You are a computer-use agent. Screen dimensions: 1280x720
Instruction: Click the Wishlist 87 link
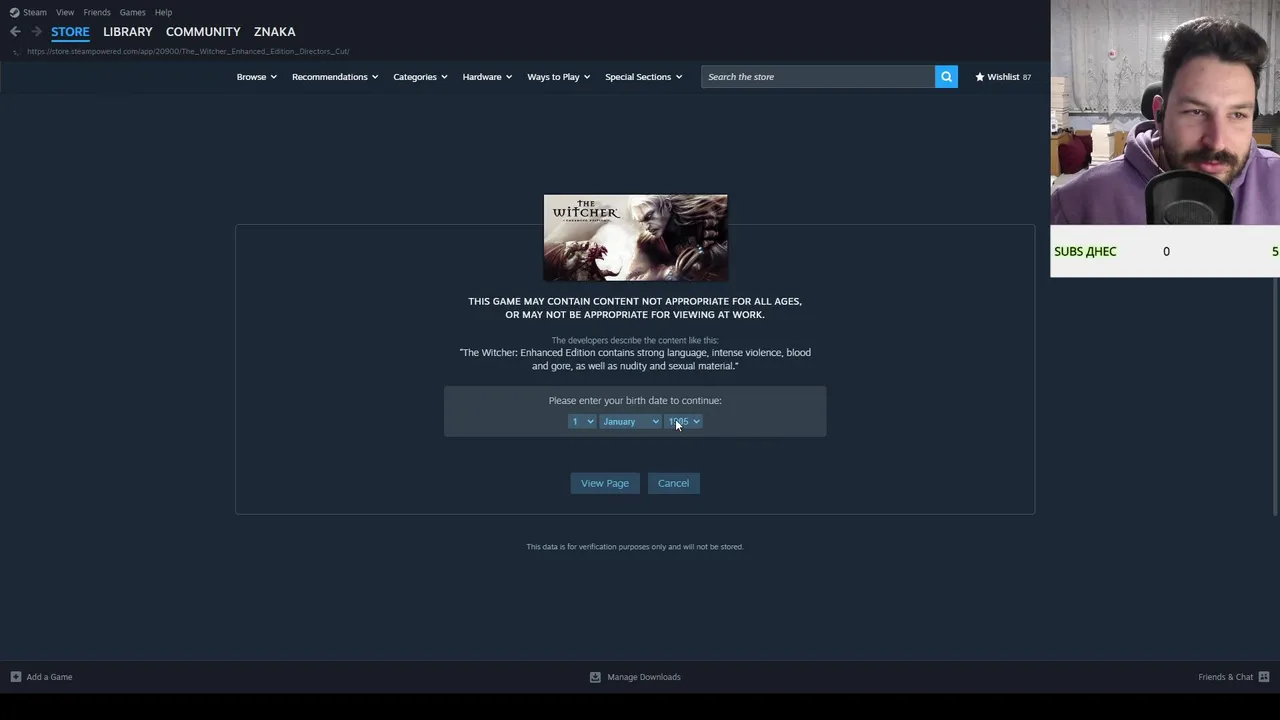1003,77
